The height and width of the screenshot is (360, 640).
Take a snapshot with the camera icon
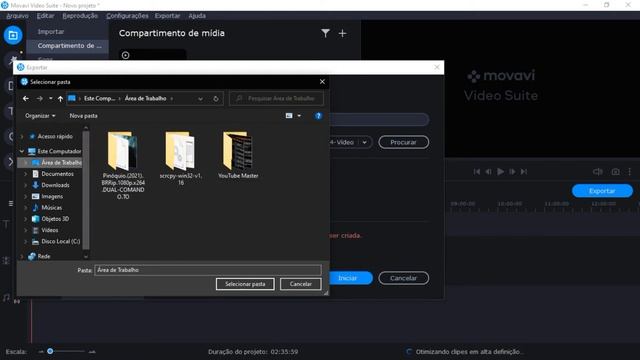pos(616,171)
